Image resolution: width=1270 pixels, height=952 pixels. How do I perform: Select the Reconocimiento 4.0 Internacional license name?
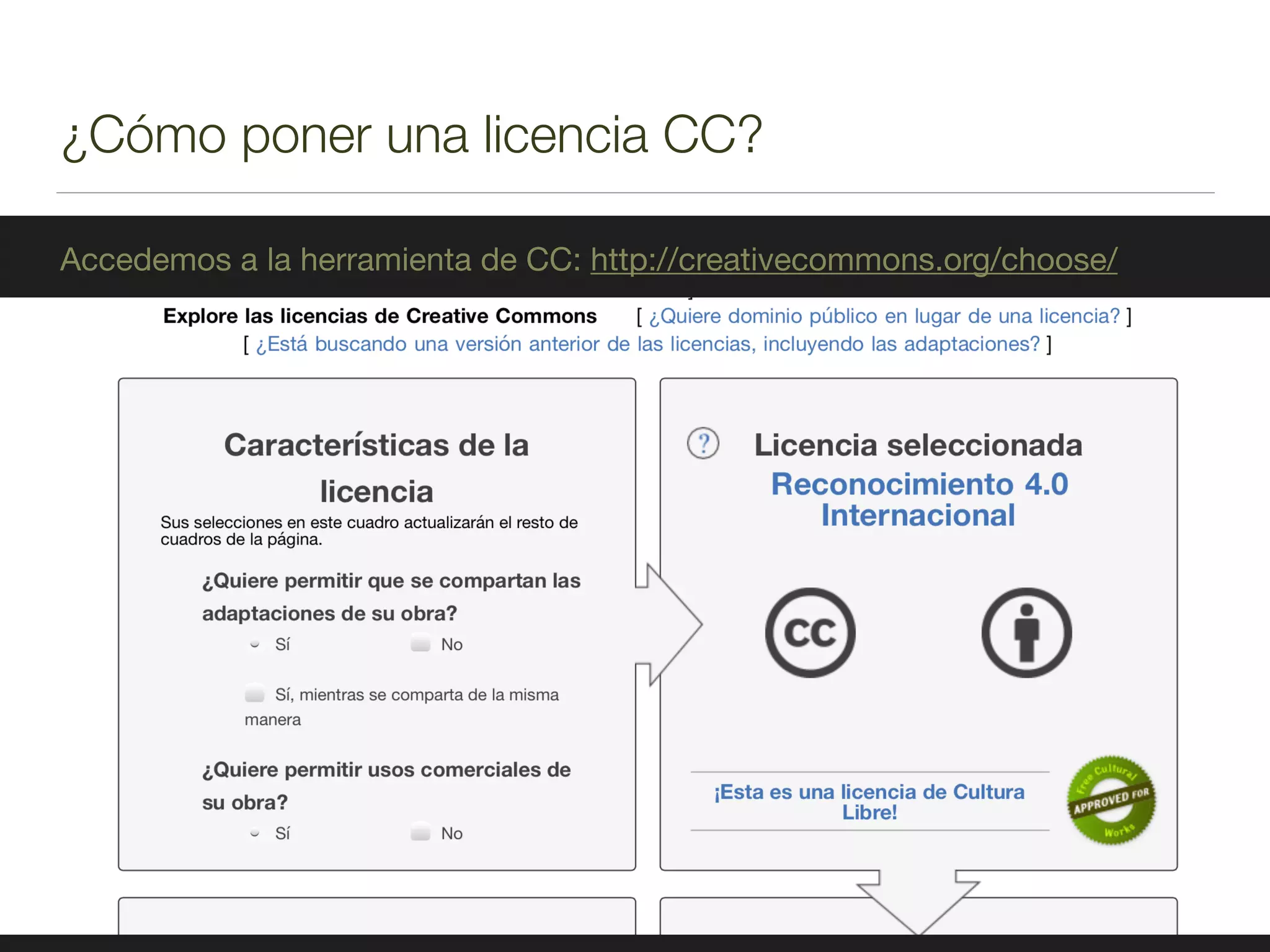click(x=918, y=499)
